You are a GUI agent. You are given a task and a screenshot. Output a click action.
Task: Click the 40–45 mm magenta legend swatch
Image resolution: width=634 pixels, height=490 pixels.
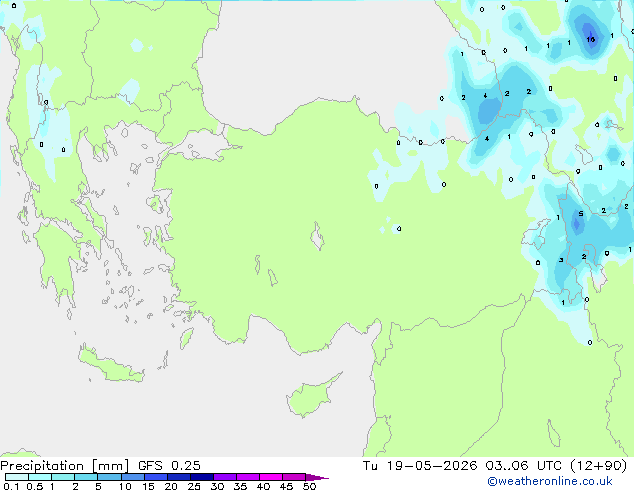tap(271, 477)
